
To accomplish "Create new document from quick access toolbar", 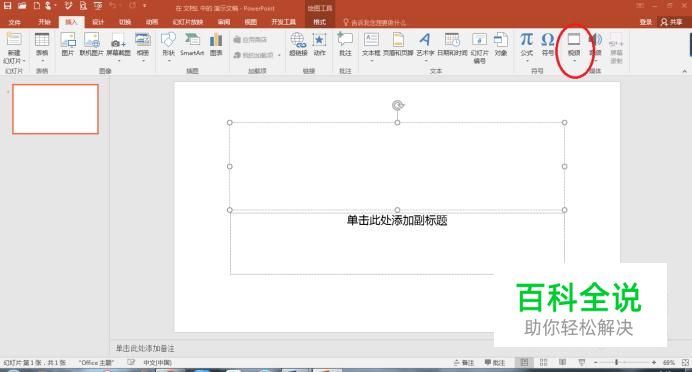I will coord(37,6).
